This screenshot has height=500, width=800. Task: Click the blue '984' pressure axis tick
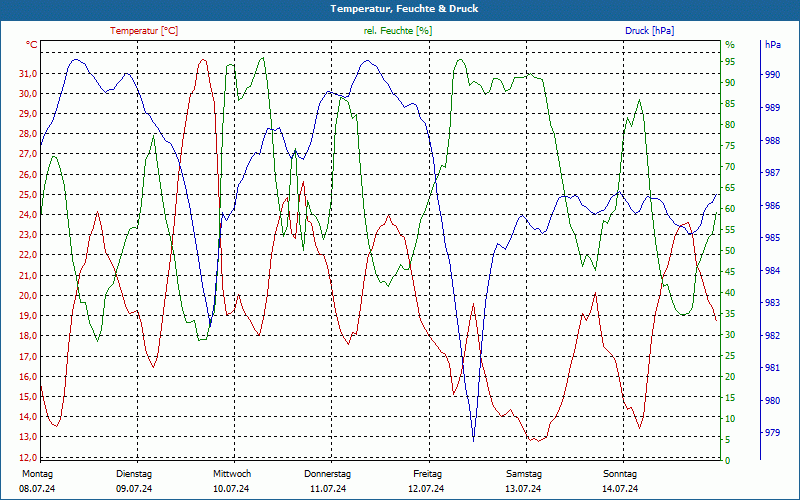click(x=773, y=270)
